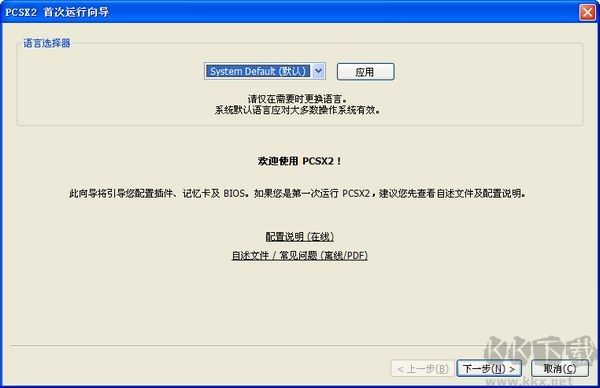Close the PCSX2 first-run wizard window
The image size is (600, 388).
pyautogui.click(x=587, y=12)
